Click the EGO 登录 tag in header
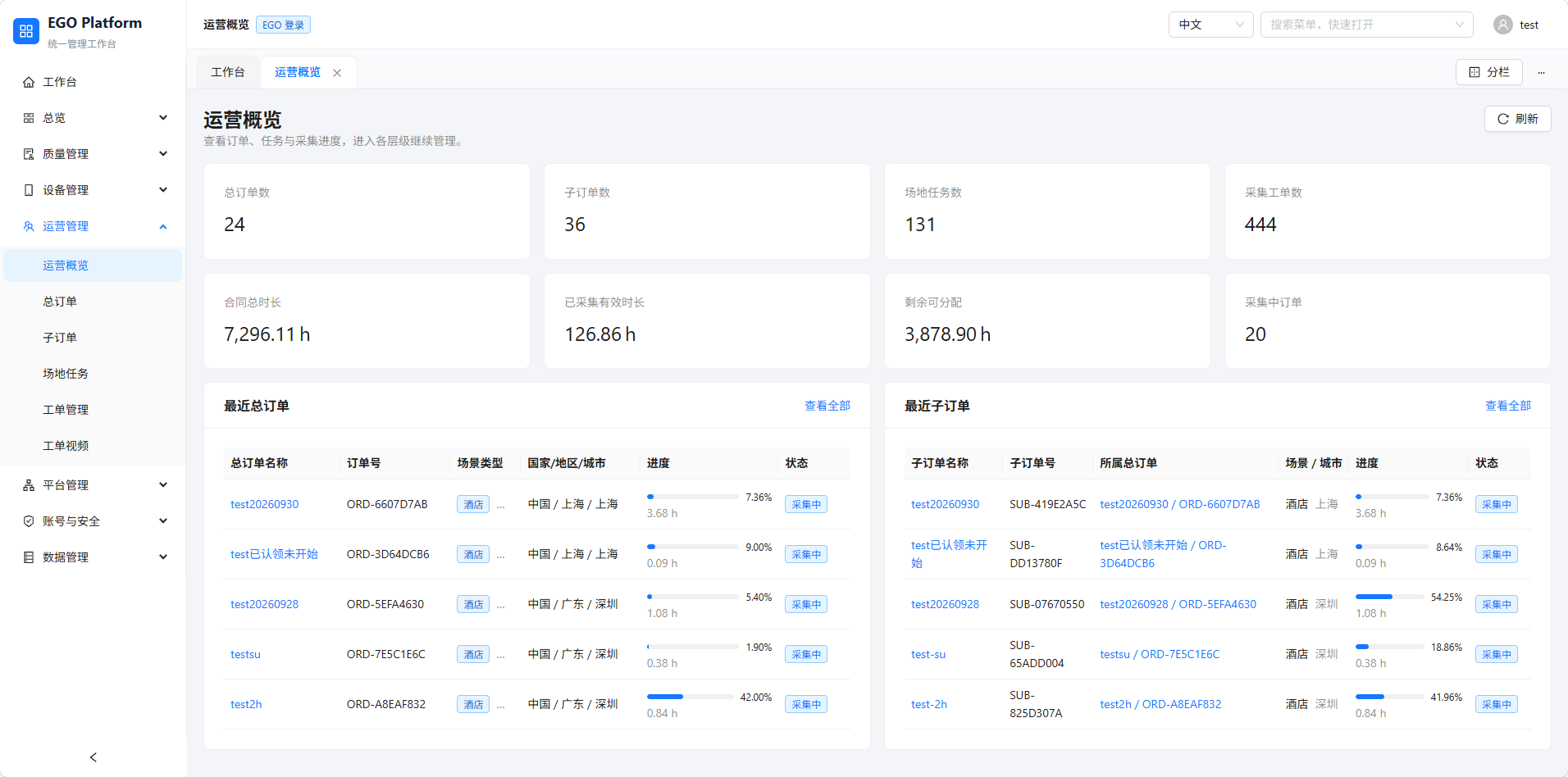This screenshot has width=1568, height=777. click(x=283, y=25)
